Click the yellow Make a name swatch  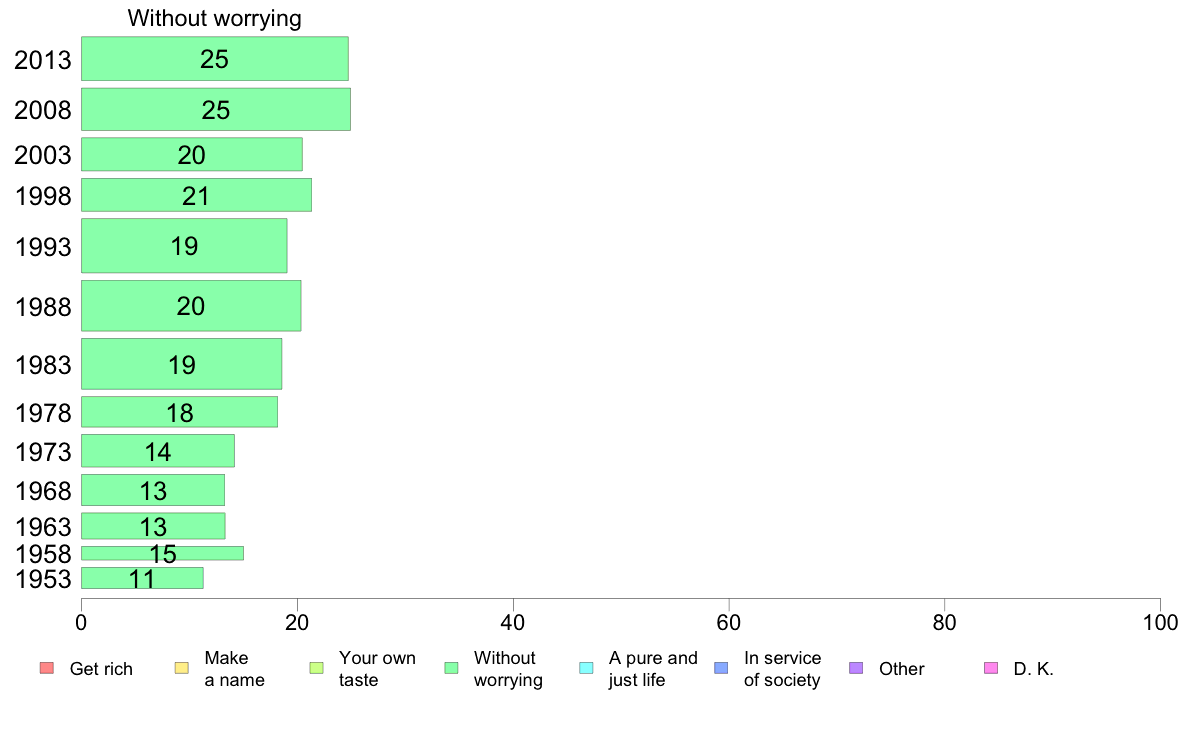pos(182,668)
